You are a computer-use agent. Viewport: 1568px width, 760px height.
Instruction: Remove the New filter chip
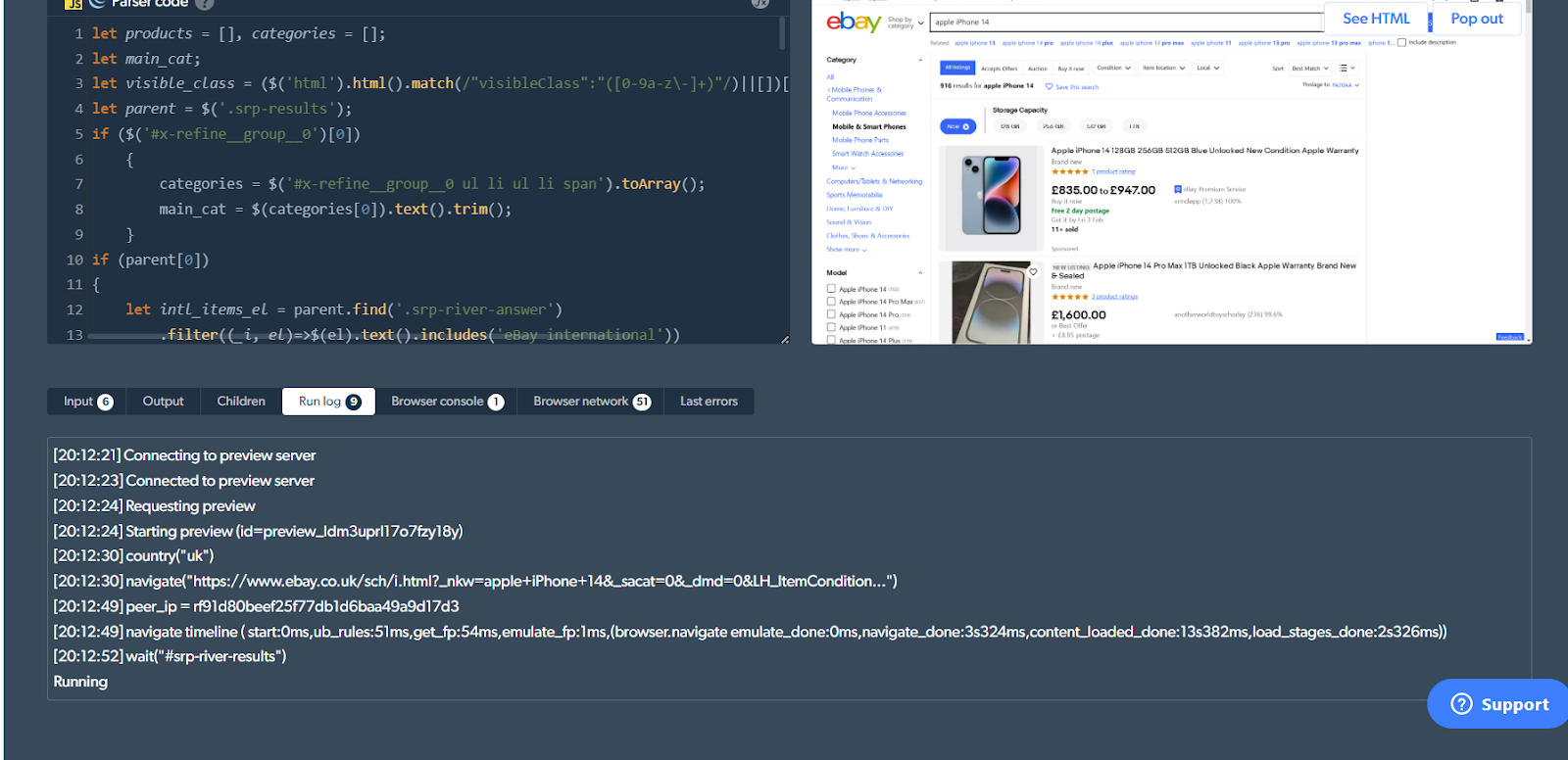coord(966,126)
